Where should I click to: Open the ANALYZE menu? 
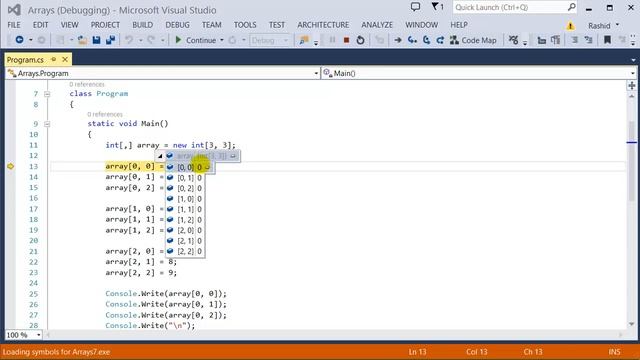coord(377,25)
